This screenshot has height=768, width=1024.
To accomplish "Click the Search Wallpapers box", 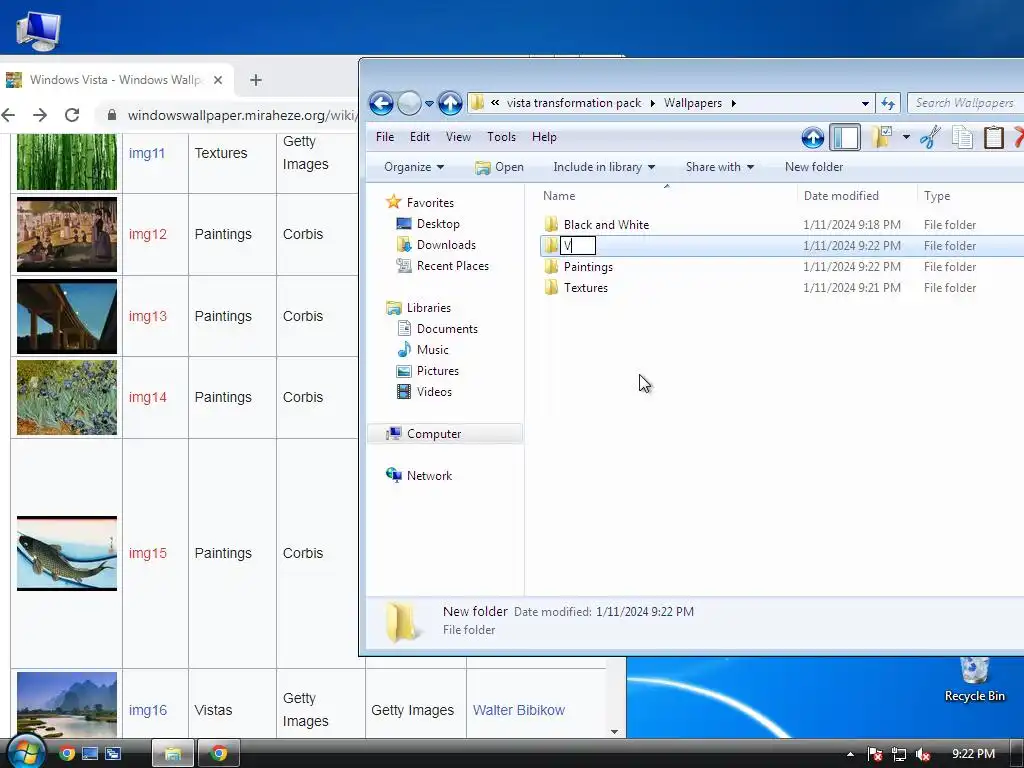I will tap(965, 103).
